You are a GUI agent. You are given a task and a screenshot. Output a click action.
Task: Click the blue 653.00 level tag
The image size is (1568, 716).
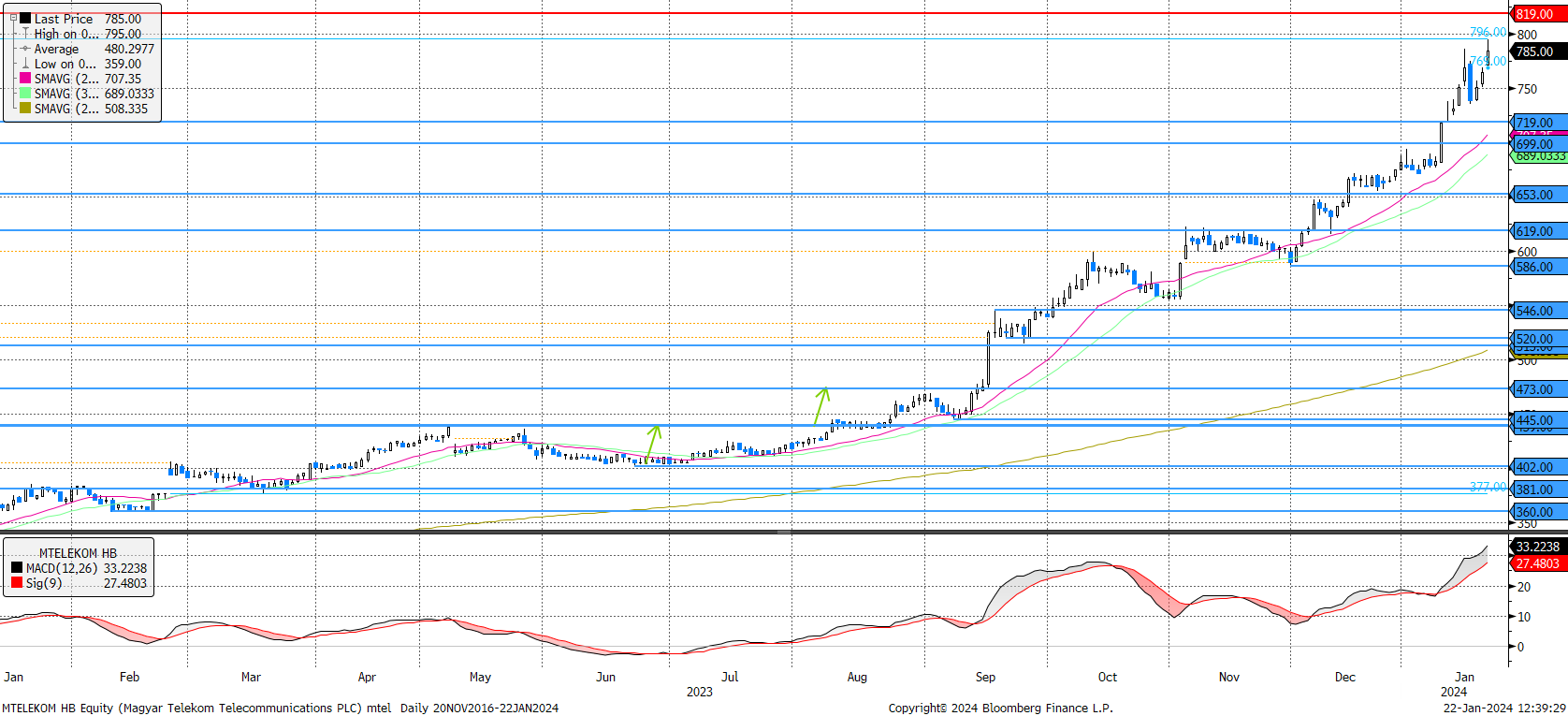click(x=1539, y=195)
